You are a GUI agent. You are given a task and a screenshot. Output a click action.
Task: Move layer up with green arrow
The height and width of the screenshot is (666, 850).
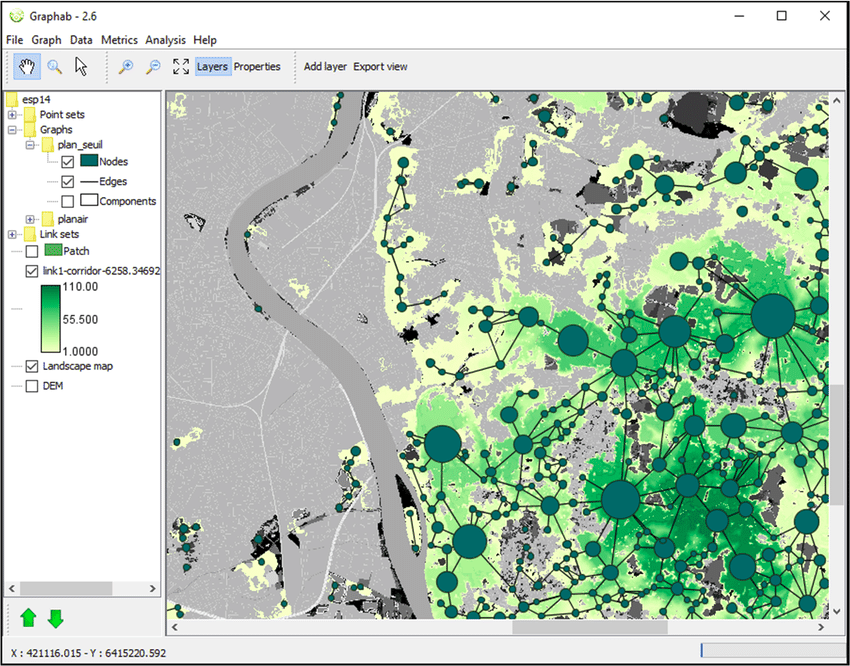click(x=29, y=618)
